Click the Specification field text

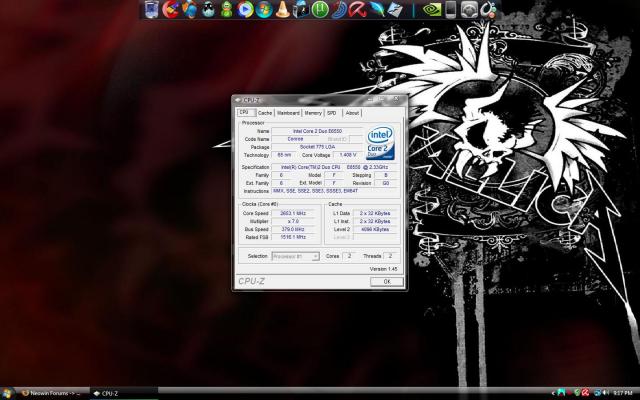(x=335, y=167)
